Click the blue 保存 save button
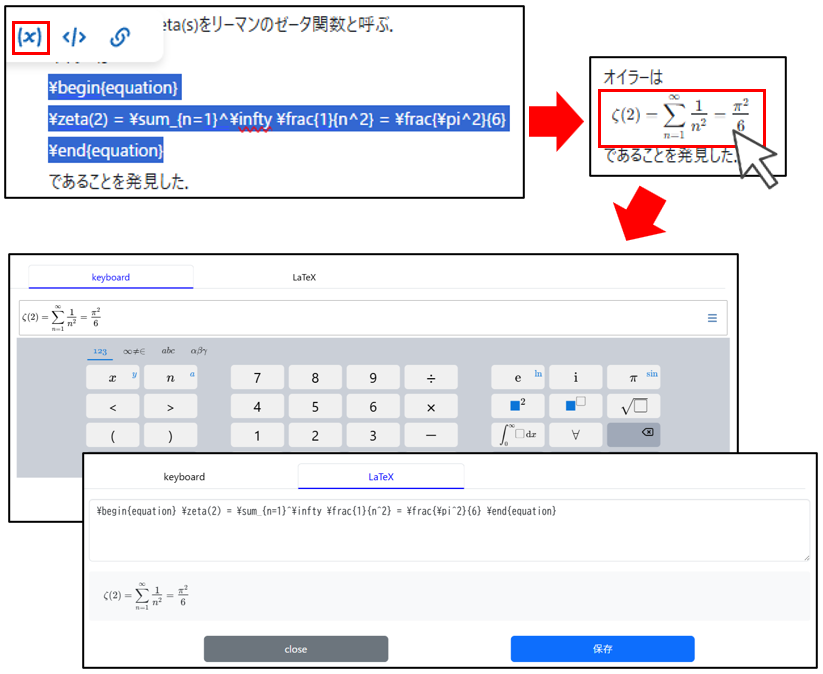Image resolution: width=823 pixels, height=674 pixels. (x=602, y=649)
